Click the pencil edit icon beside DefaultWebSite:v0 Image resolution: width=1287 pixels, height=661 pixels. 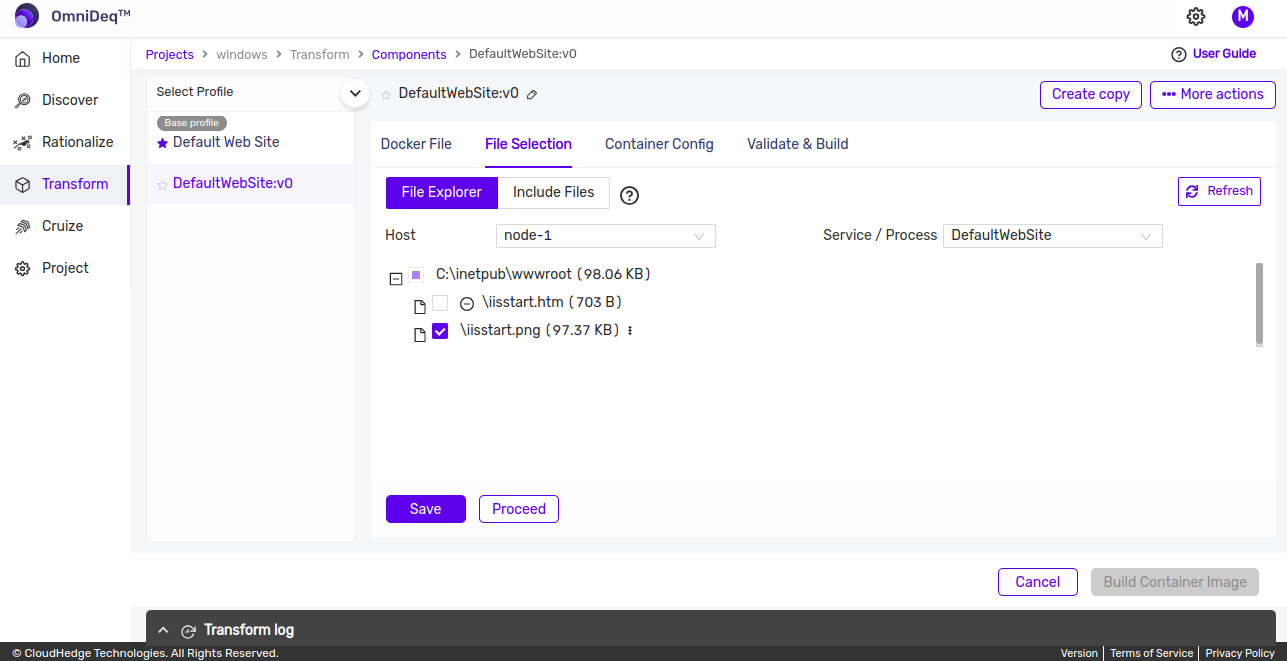[x=532, y=94]
